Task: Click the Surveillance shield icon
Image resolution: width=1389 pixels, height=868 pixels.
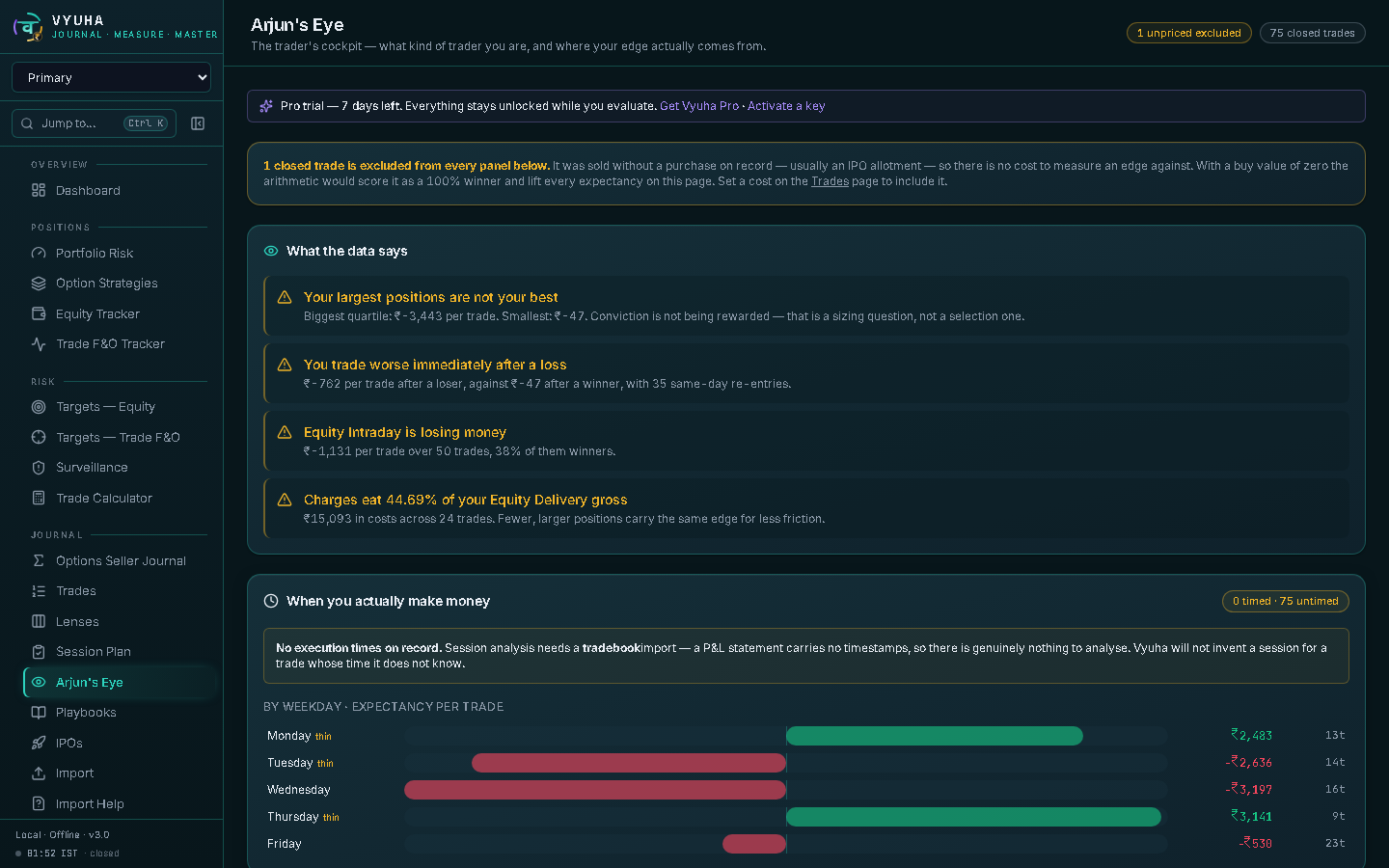Action: 39,468
